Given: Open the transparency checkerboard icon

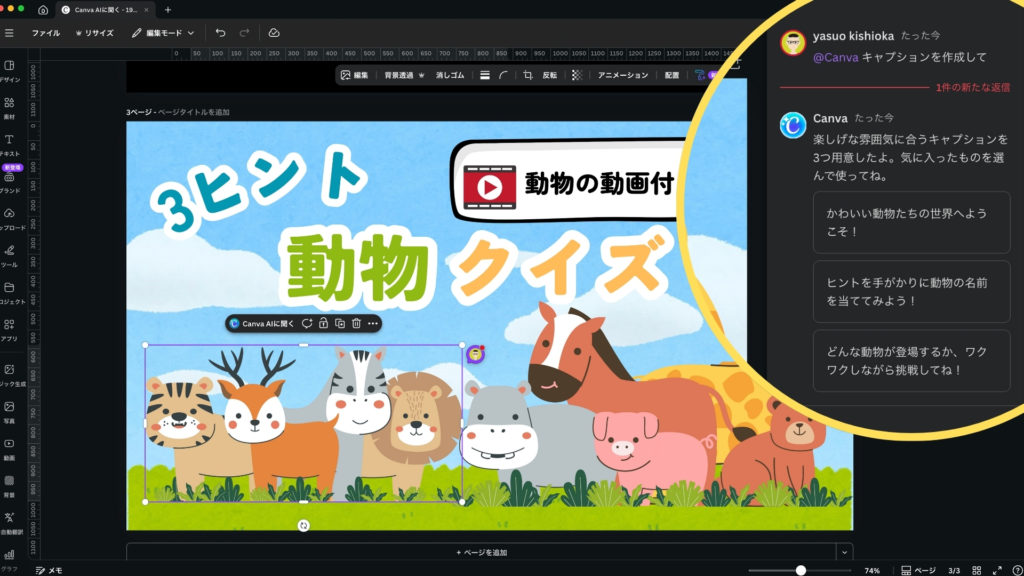Looking at the screenshot, I should 576,75.
